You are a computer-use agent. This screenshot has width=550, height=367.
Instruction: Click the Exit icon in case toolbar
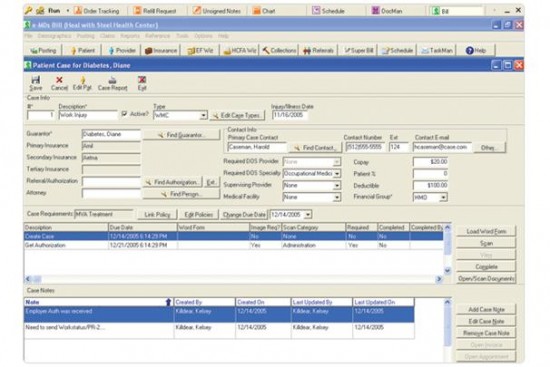point(142,83)
